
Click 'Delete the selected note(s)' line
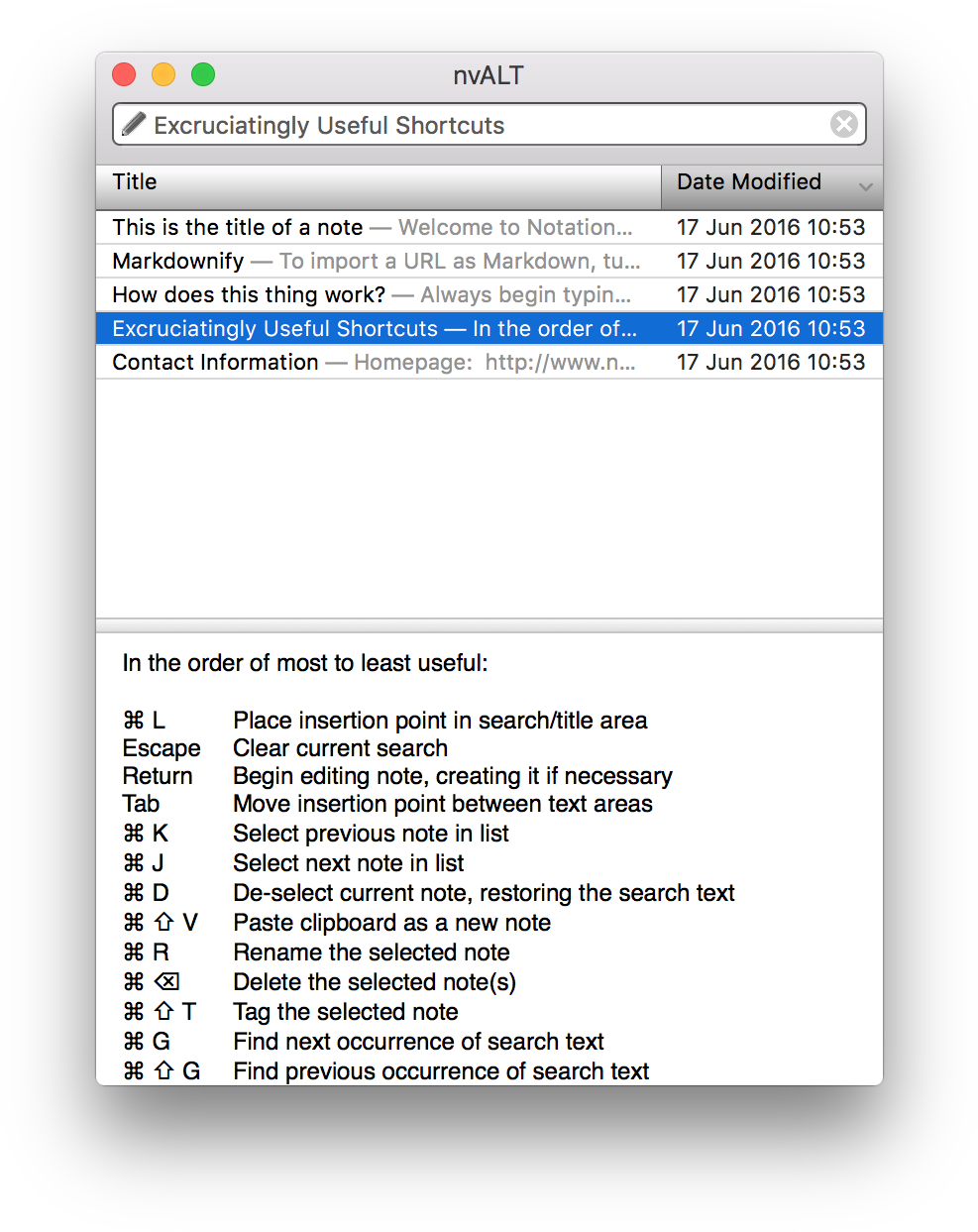[x=375, y=982]
